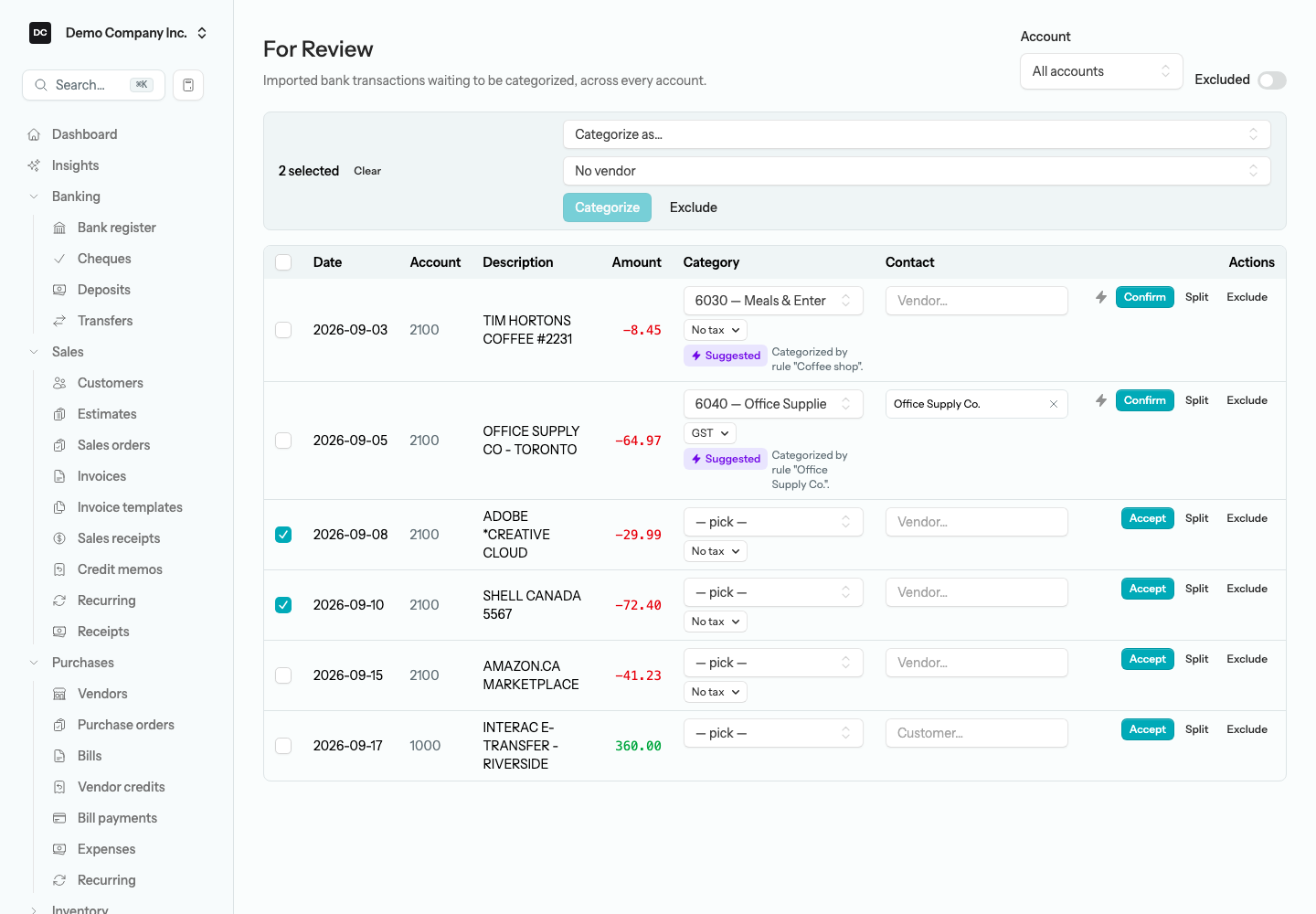This screenshot has width=1316, height=914.
Task: Toggle the Excluded switch
Action: point(1272,80)
